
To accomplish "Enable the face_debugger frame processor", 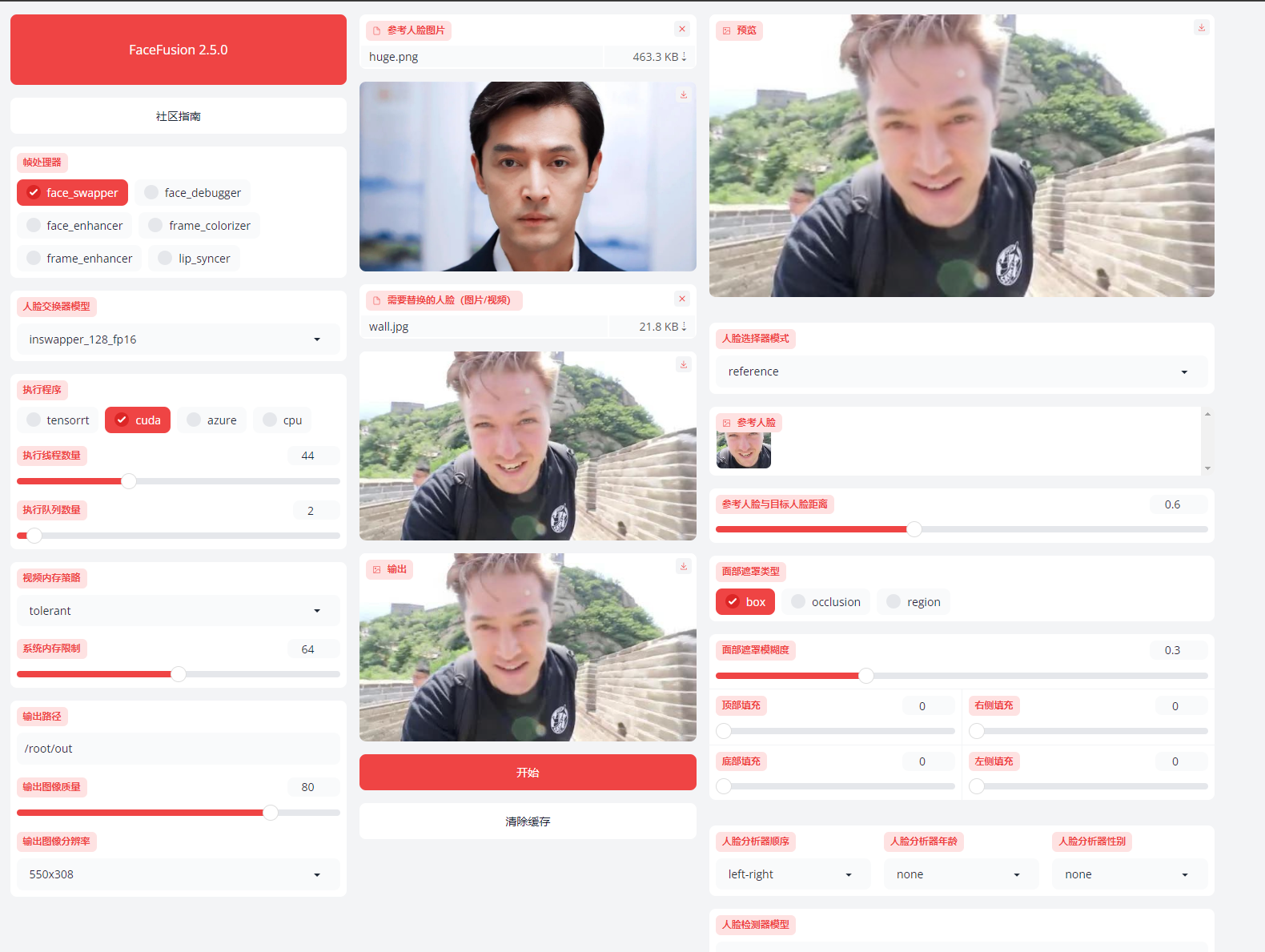I will (x=192, y=193).
